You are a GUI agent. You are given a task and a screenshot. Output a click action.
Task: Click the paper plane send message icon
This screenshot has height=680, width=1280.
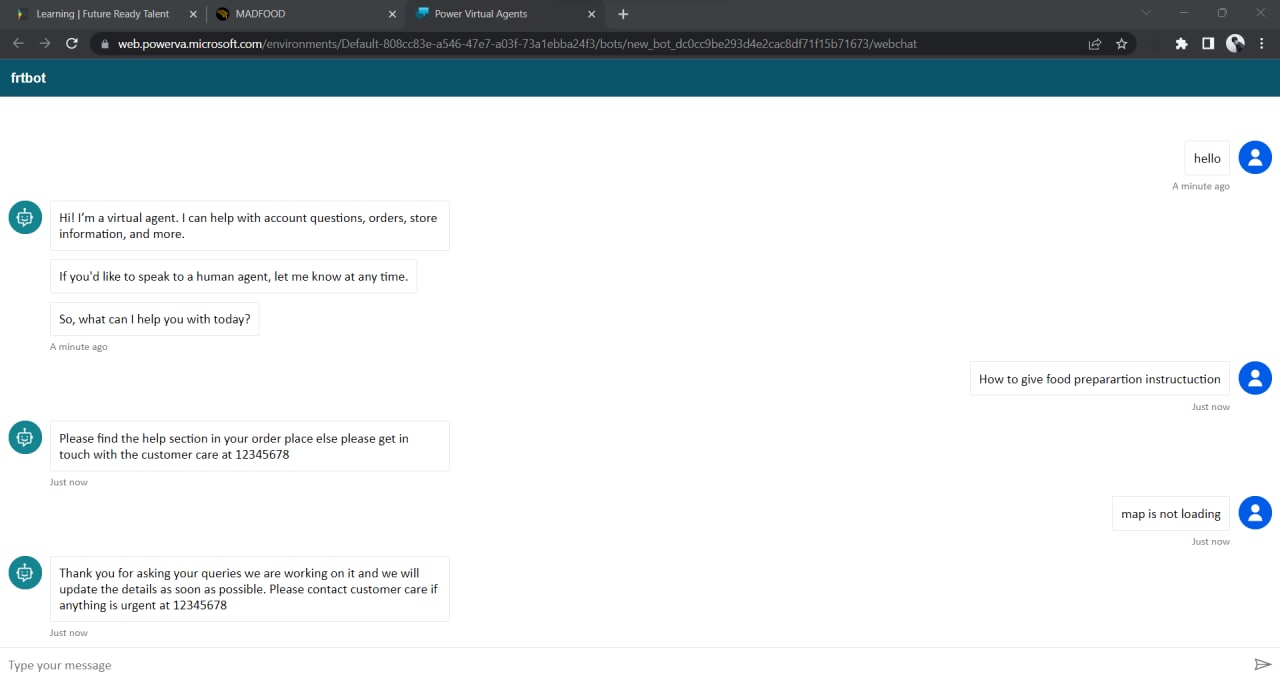pyautogui.click(x=1262, y=664)
